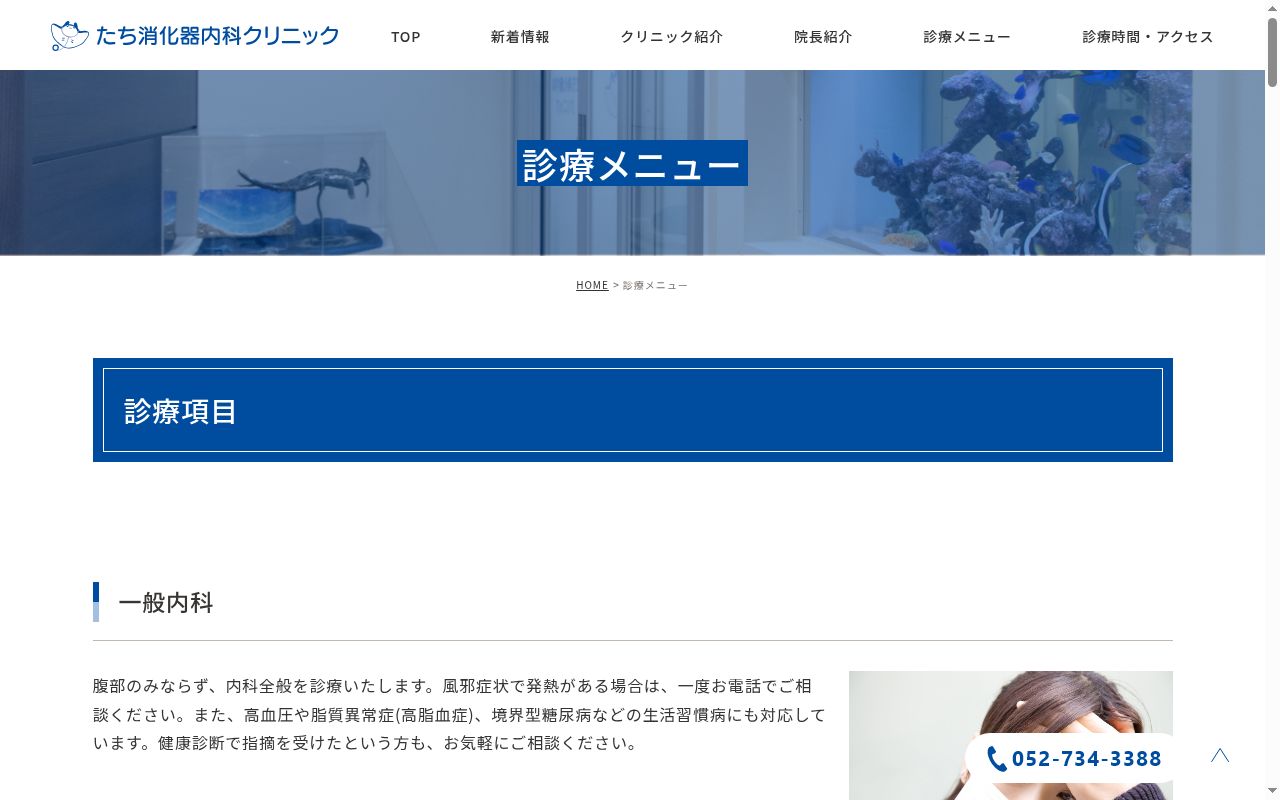The image size is (1280, 800).
Task: Open the TOP menu item
Action: pyautogui.click(x=406, y=36)
